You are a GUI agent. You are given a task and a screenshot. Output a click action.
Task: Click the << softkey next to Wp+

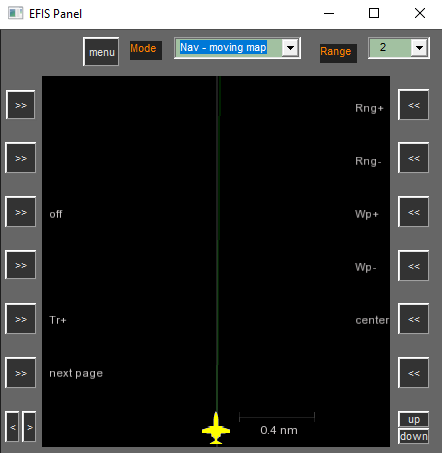tap(413, 212)
